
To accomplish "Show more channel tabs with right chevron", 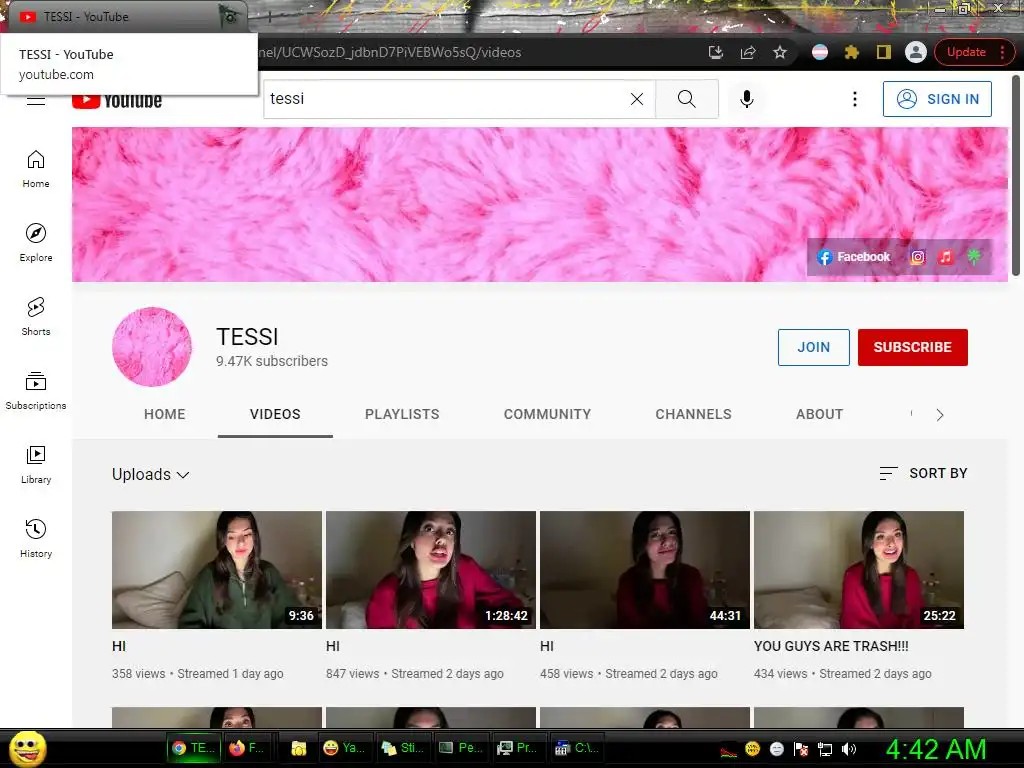I will point(939,415).
